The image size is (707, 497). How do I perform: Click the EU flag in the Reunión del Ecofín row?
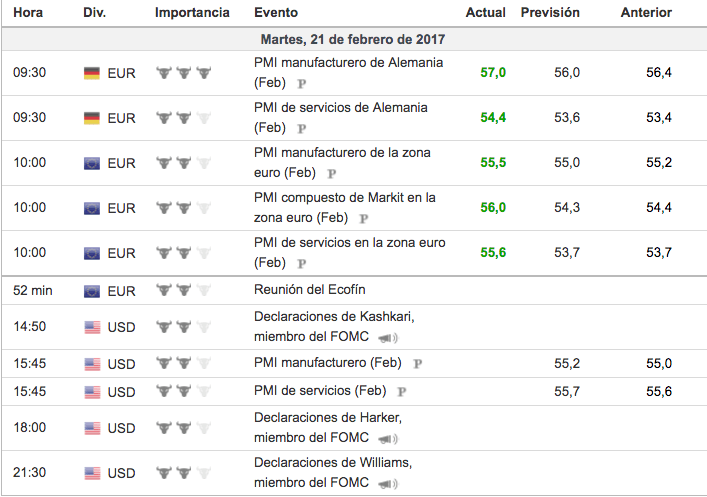92,291
